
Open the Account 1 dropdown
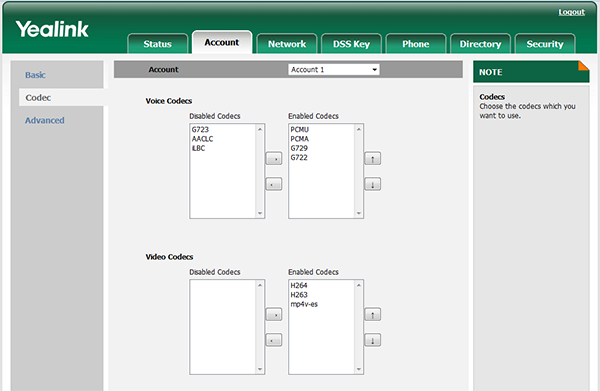tap(334, 70)
